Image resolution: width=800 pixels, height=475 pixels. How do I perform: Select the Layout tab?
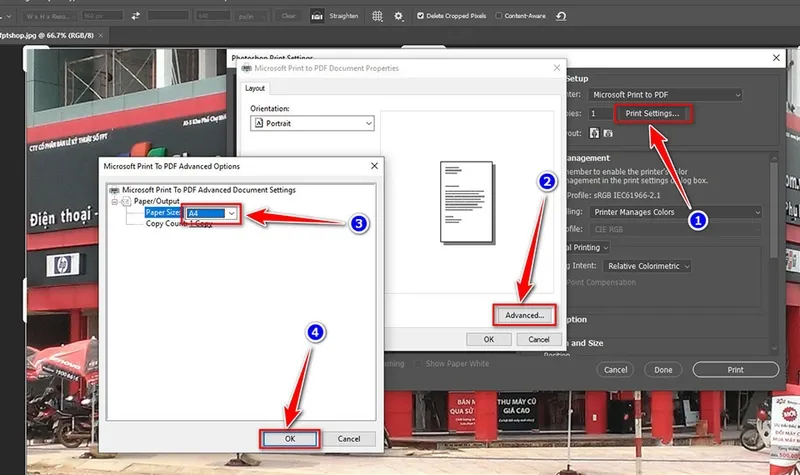[257, 88]
